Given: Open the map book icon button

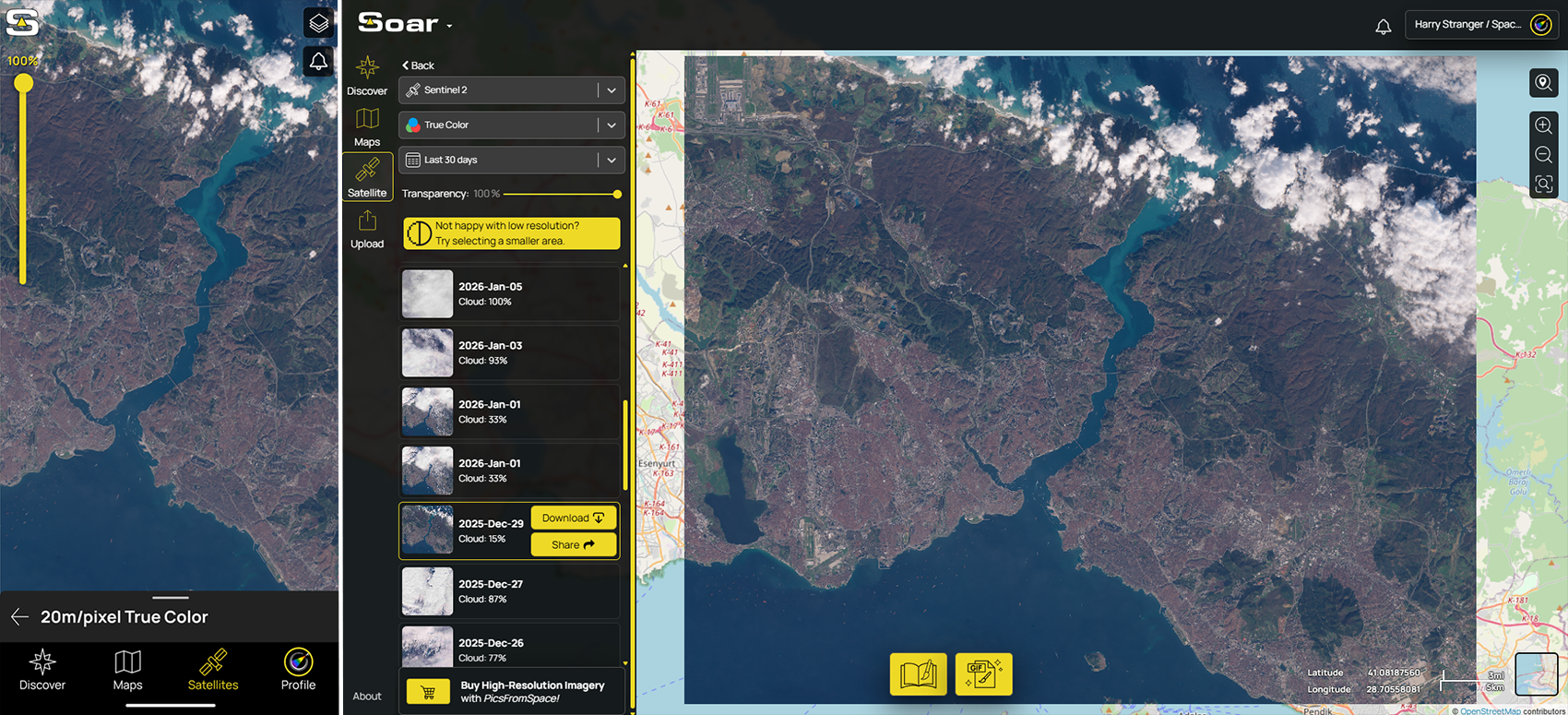Looking at the screenshot, I should pos(918,674).
